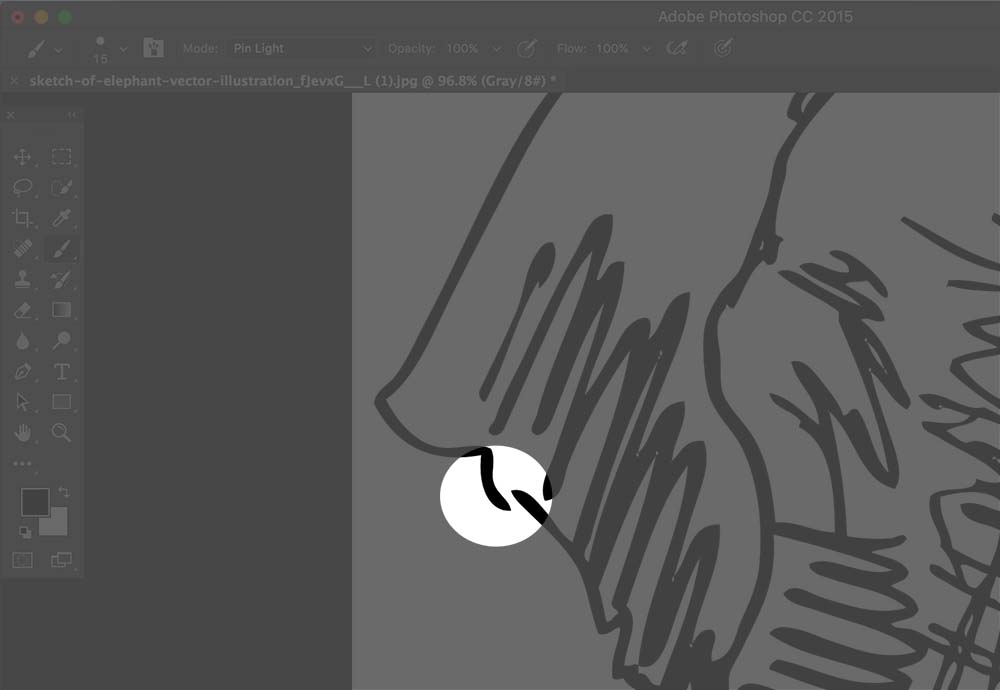Open the Pin Light mode dropdown
The image size is (1000, 690).
click(x=300, y=48)
